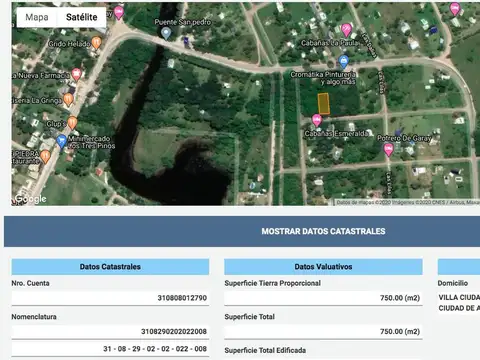
Task: Click the Superficie Total Edificada label
Action: tap(265, 350)
